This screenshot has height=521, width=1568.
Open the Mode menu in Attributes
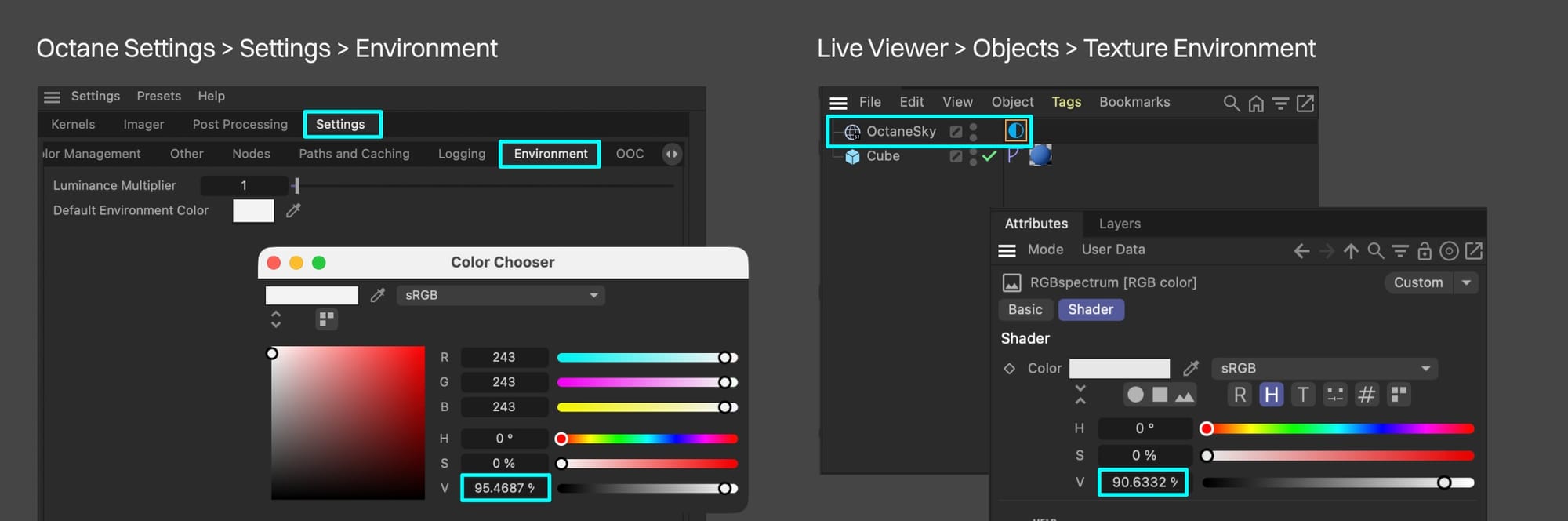(x=1046, y=250)
